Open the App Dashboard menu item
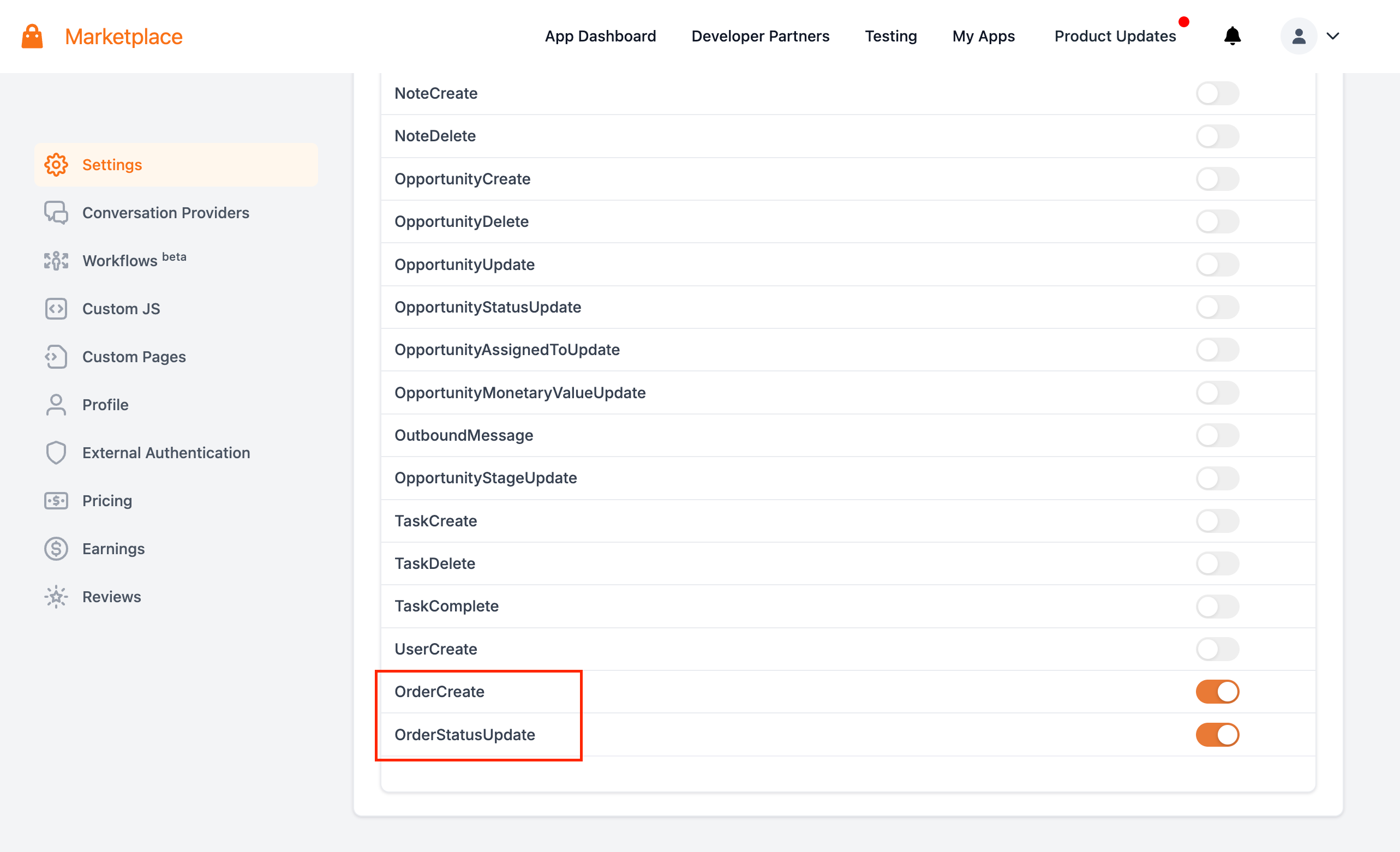 click(600, 37)
